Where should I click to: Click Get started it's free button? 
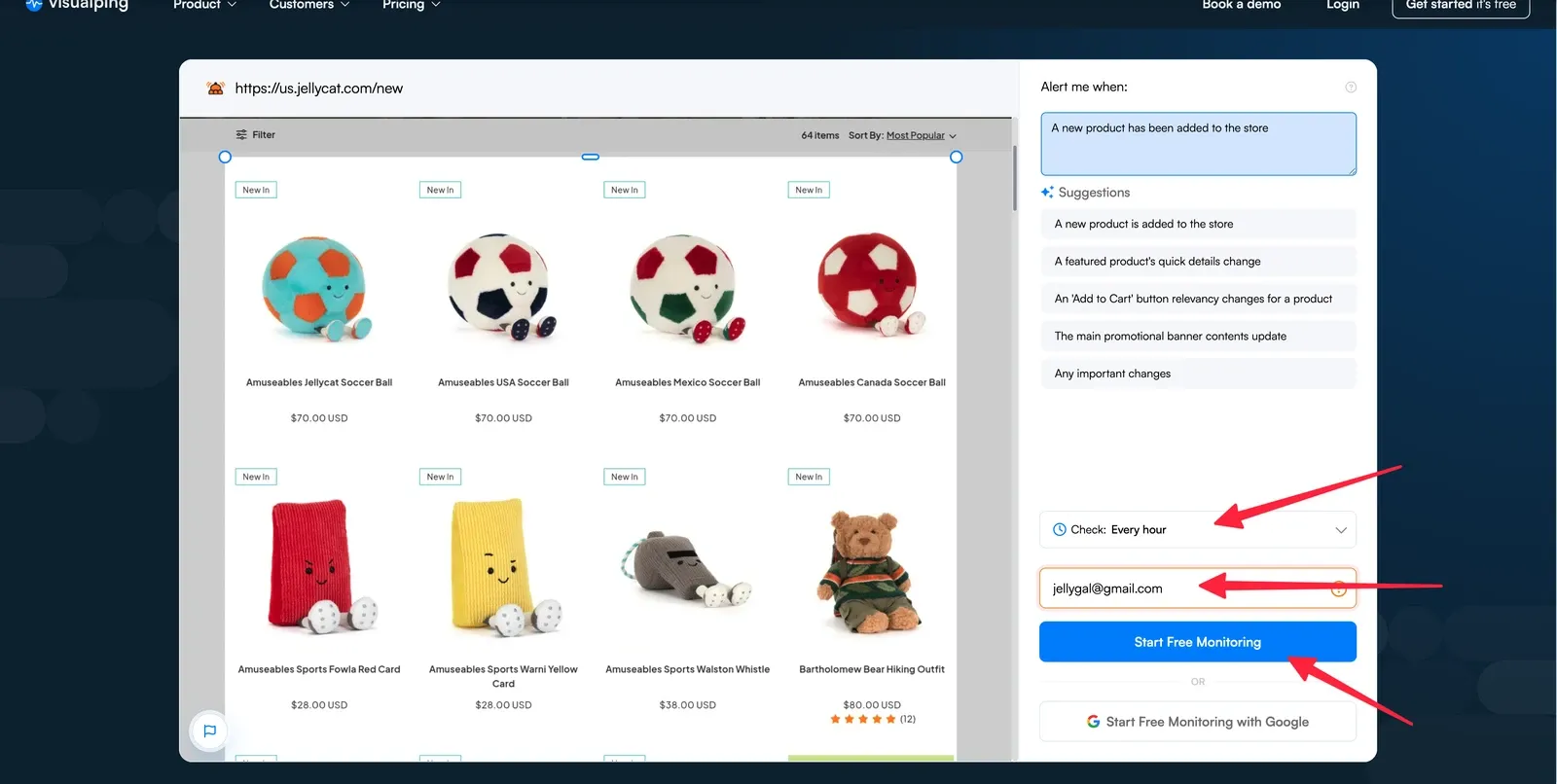point(1461,6)
